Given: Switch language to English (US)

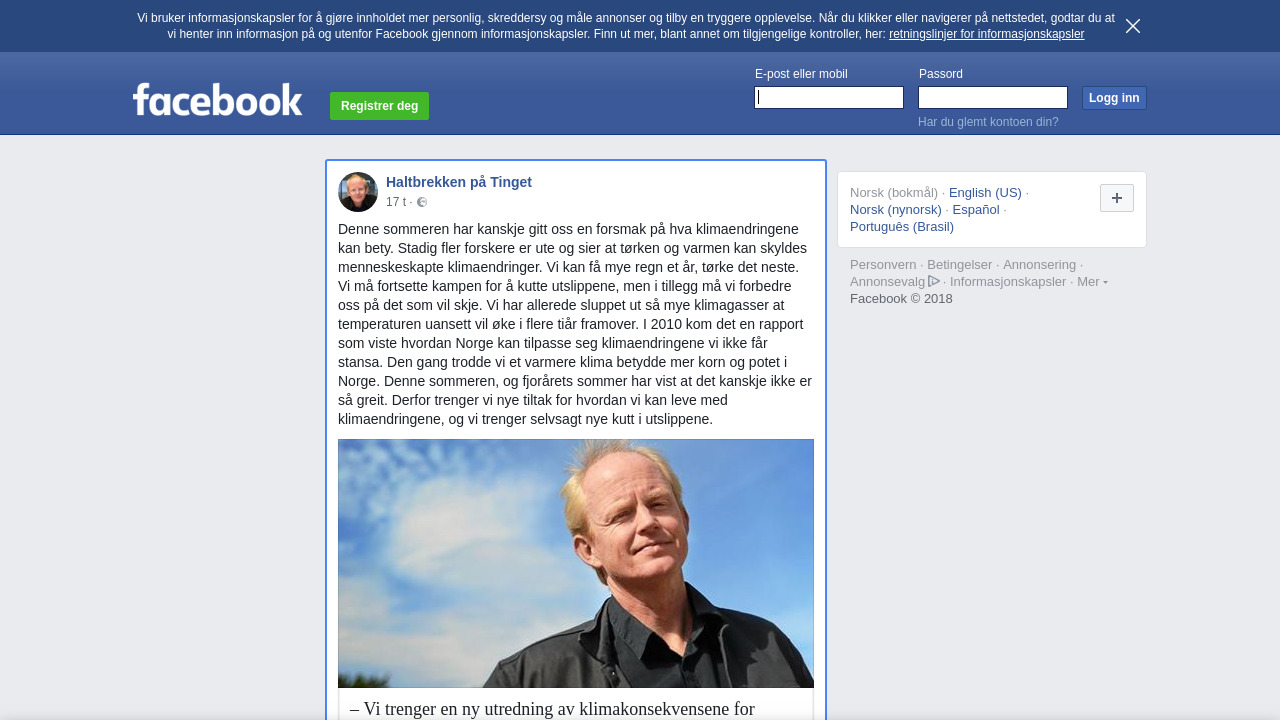Looking at the screenshot, I should point(985,193).
